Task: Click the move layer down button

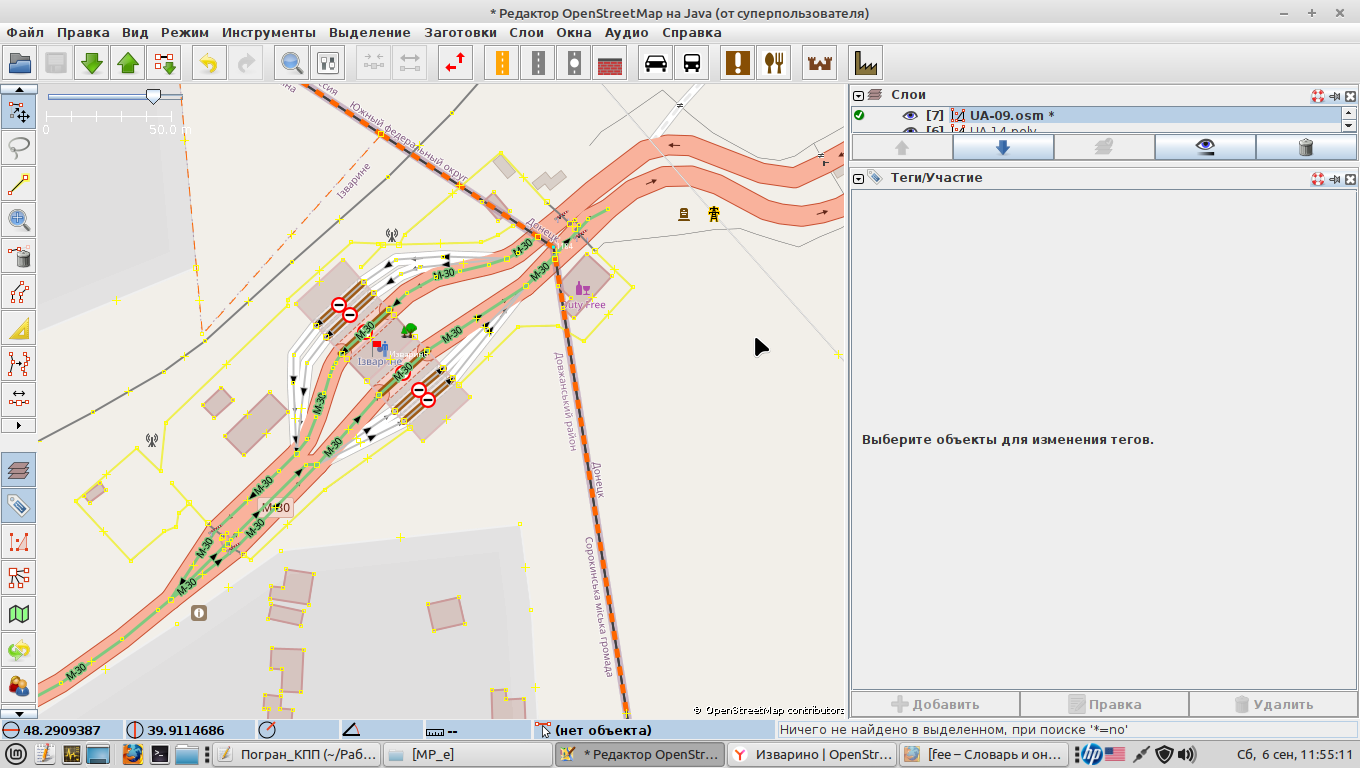Action: click(x=1003, y=147)
